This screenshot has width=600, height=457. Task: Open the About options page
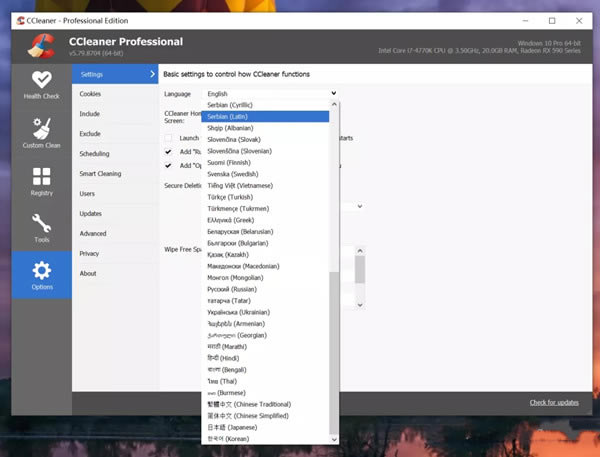[x=88, y=273]
